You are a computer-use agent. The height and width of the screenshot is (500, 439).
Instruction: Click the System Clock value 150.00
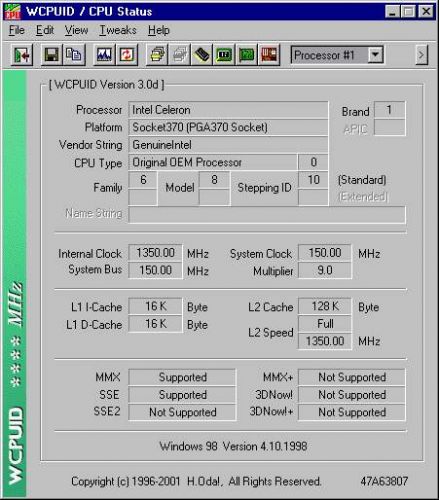[x=325, y=253]
